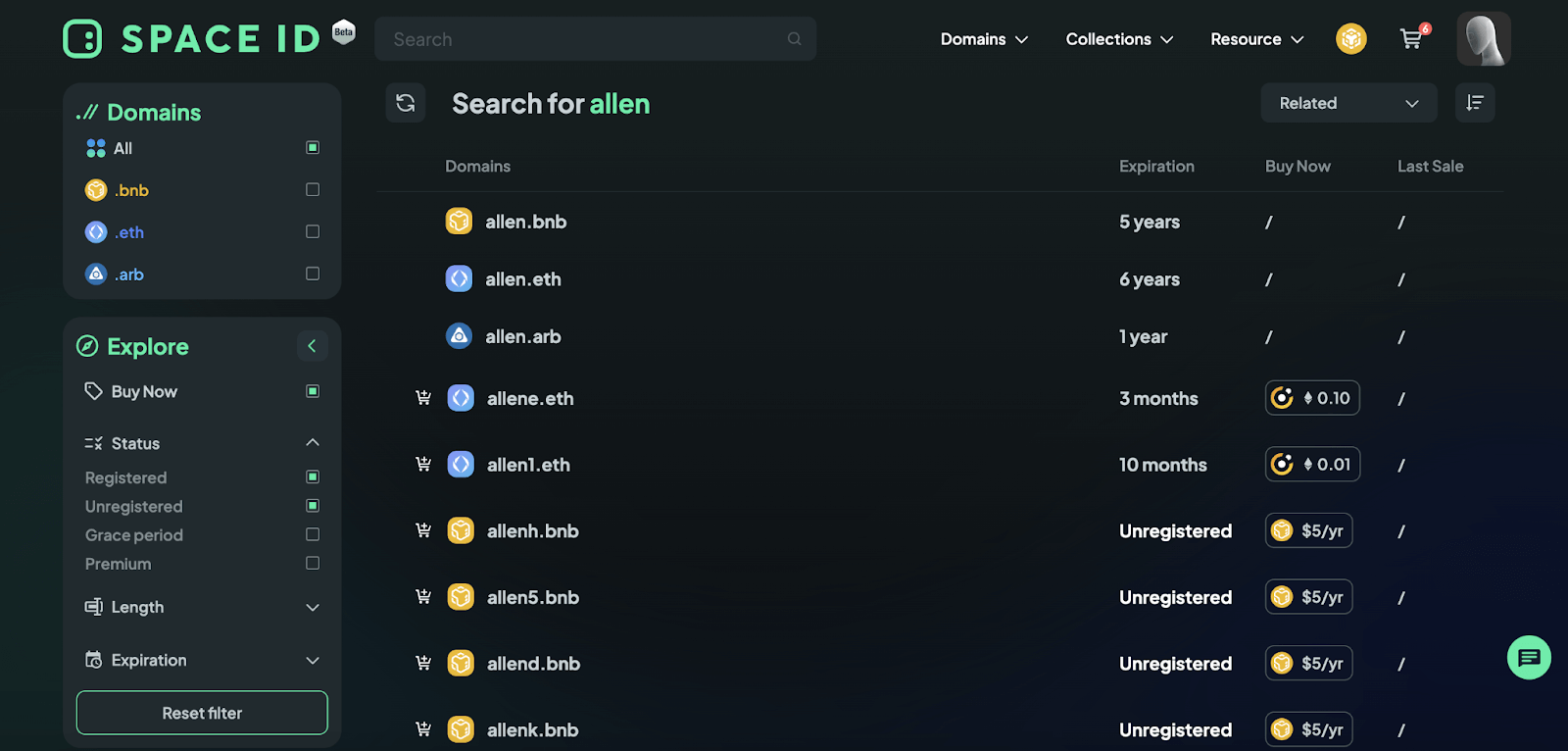Click $5/yr button for allenk.bnb
Screen dimensions: 1568x751
tap(1308, 729)
